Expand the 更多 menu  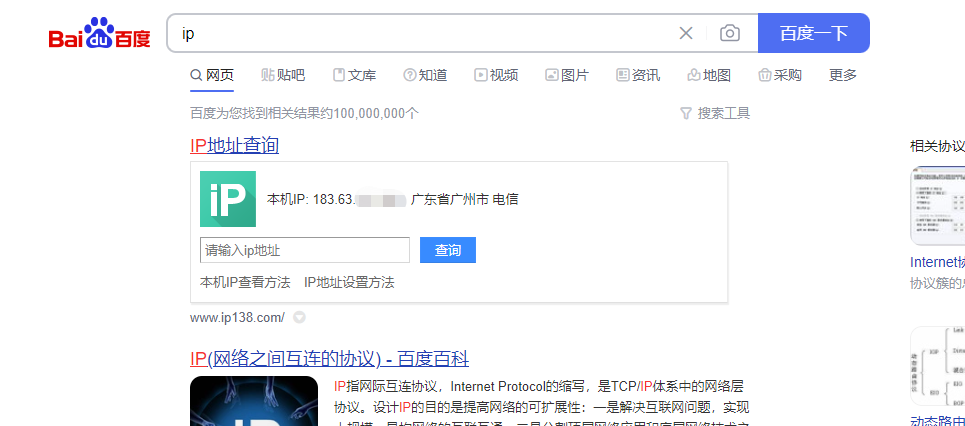(x=843, y=76)
